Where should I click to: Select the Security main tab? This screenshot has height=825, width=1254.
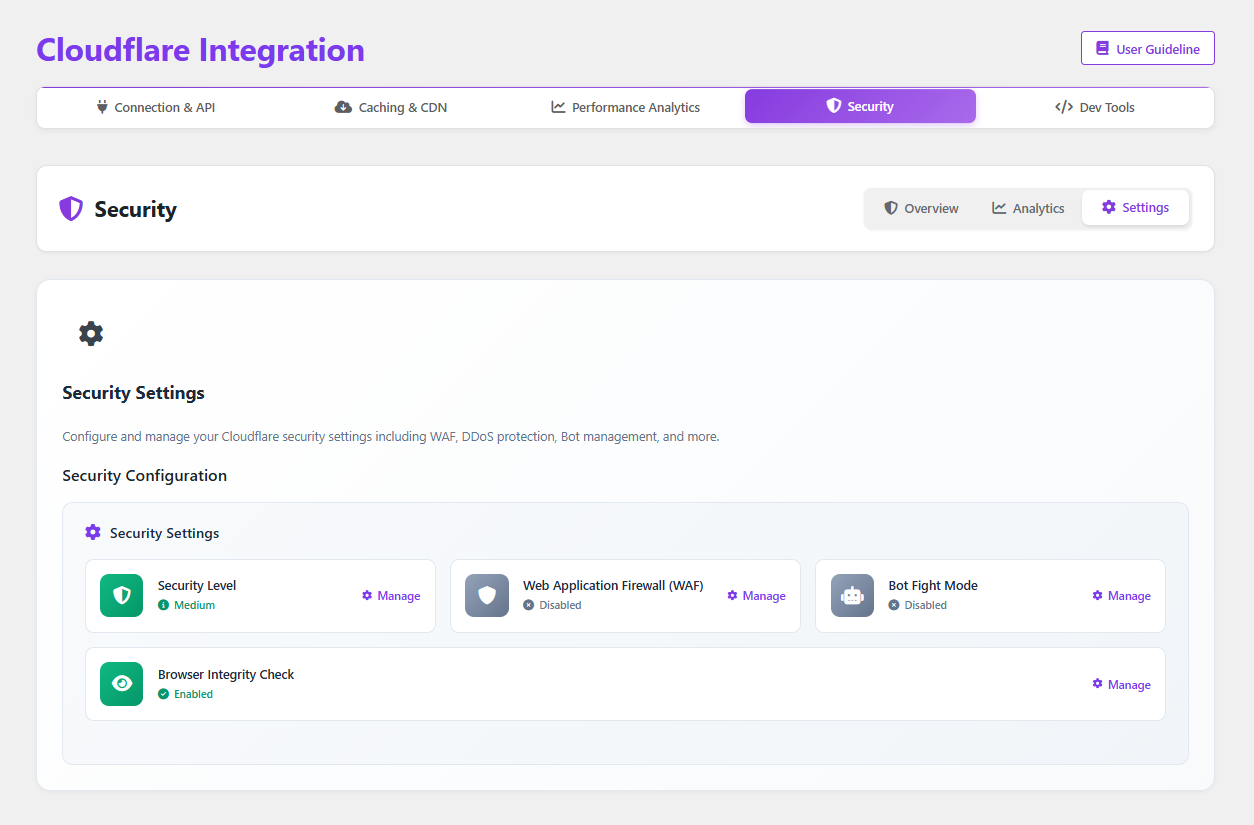(860, 106)
